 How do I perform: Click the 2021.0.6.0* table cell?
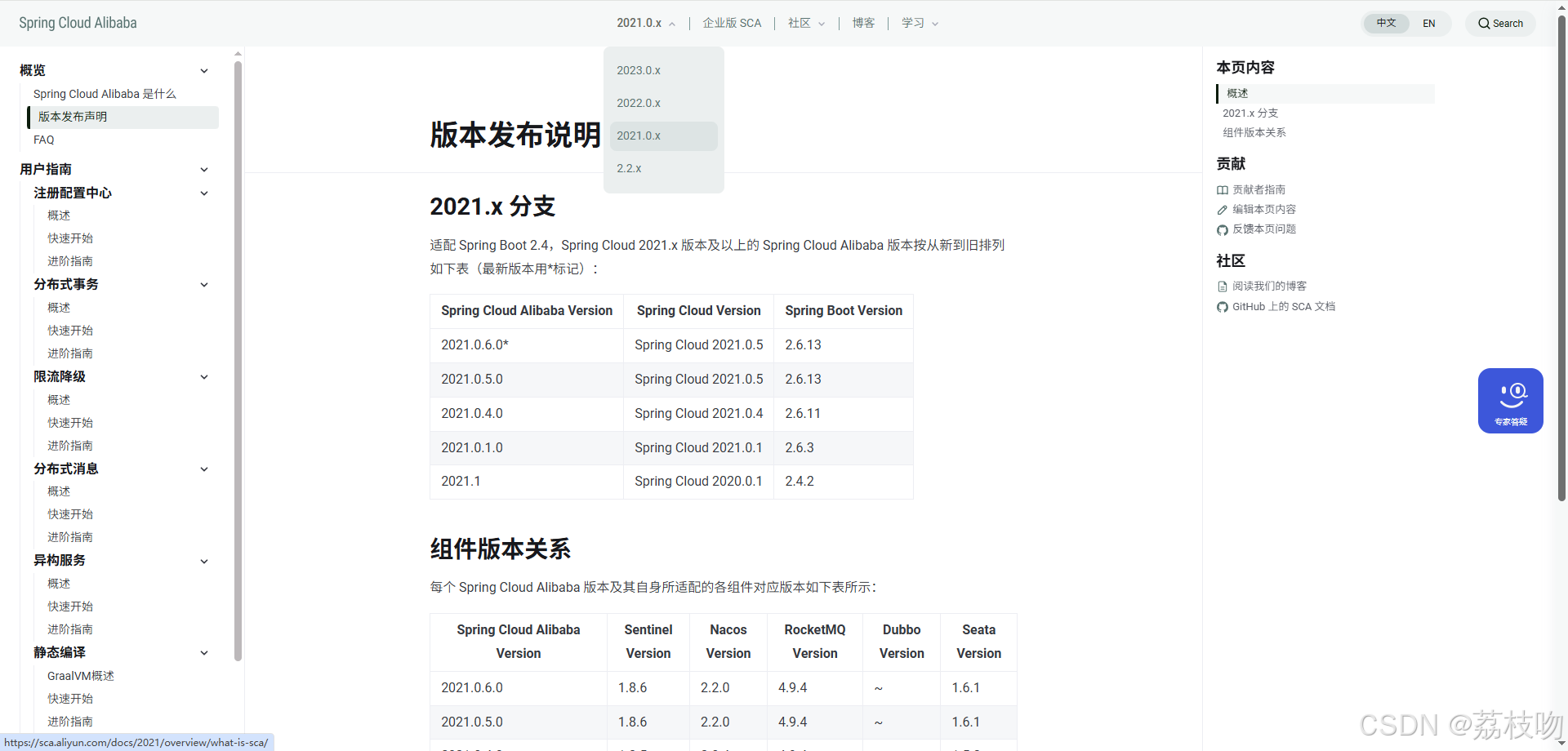(x=527, y=345)
